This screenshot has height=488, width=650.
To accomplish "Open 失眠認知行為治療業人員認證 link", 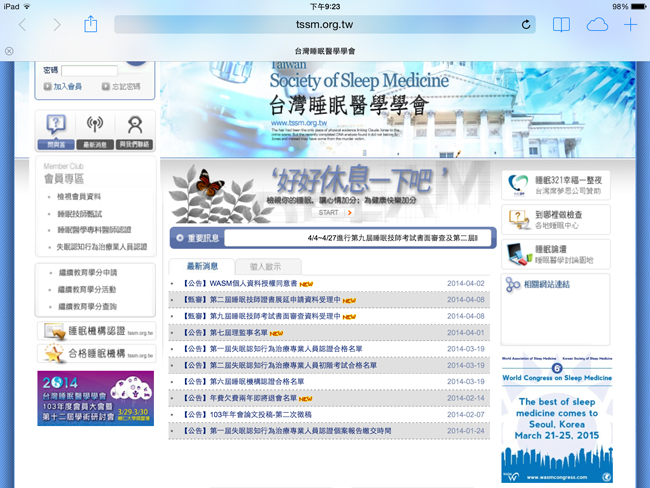I will [x=102, y=247].
